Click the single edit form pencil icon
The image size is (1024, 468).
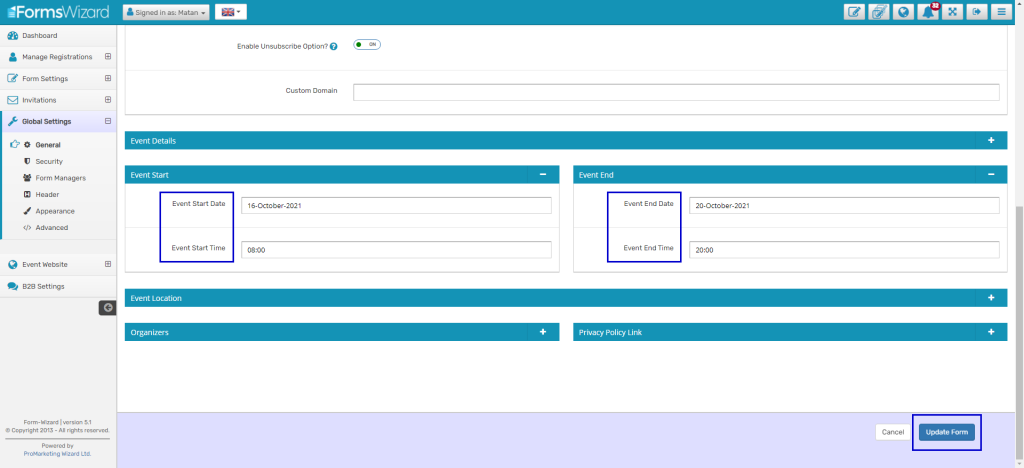(854, 12)
